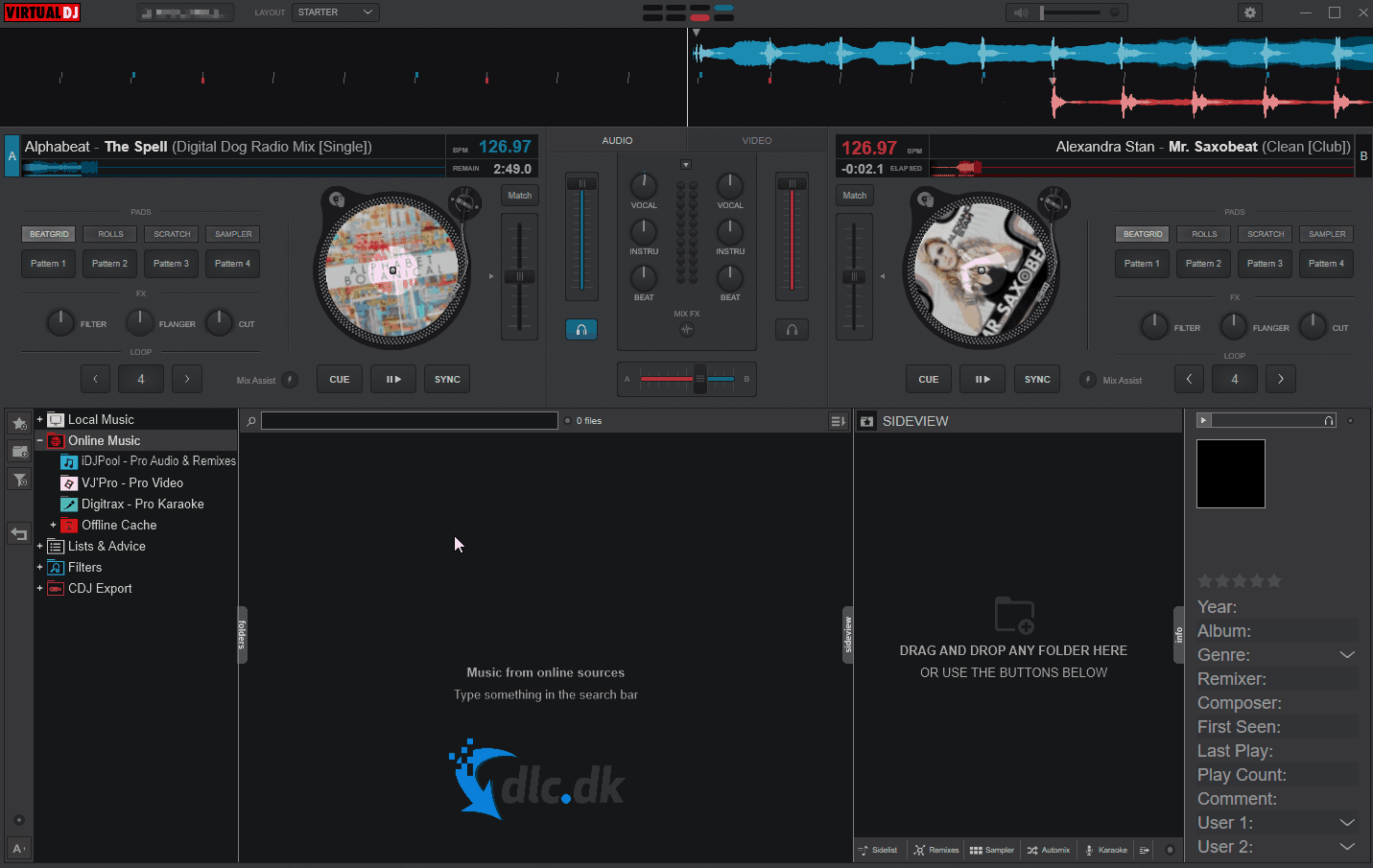Click the VJ'Pro video folder icon

pos(69,483)
